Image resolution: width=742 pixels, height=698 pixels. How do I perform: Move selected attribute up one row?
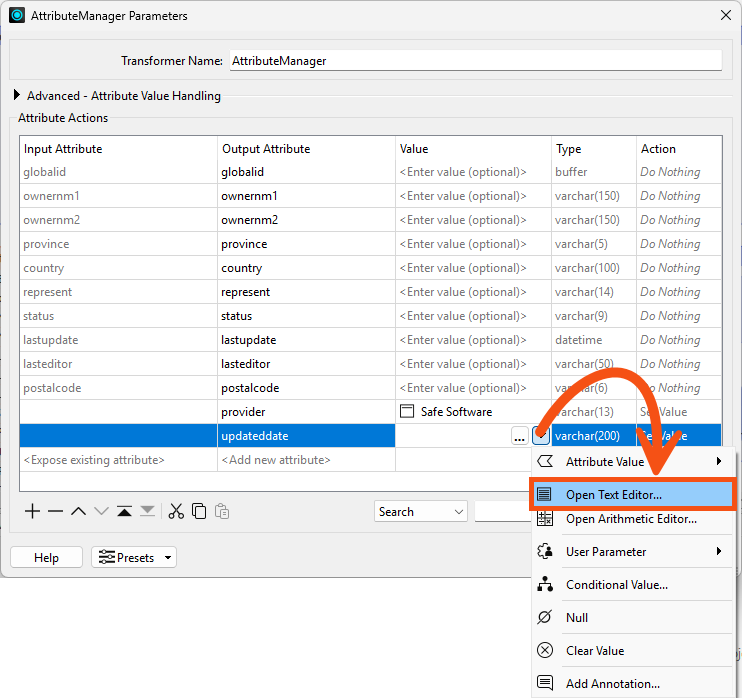pos(78,511)
